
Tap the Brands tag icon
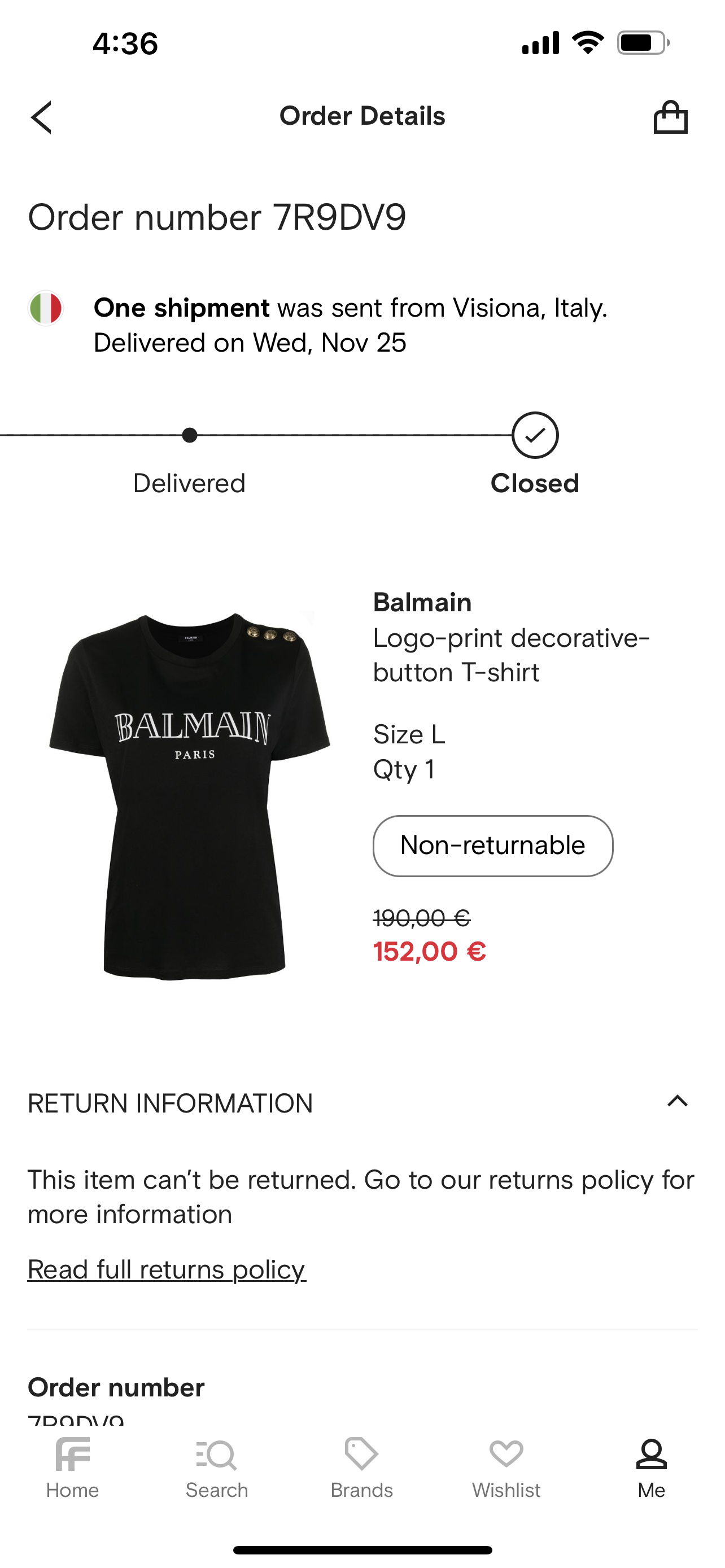point(361,1454)
